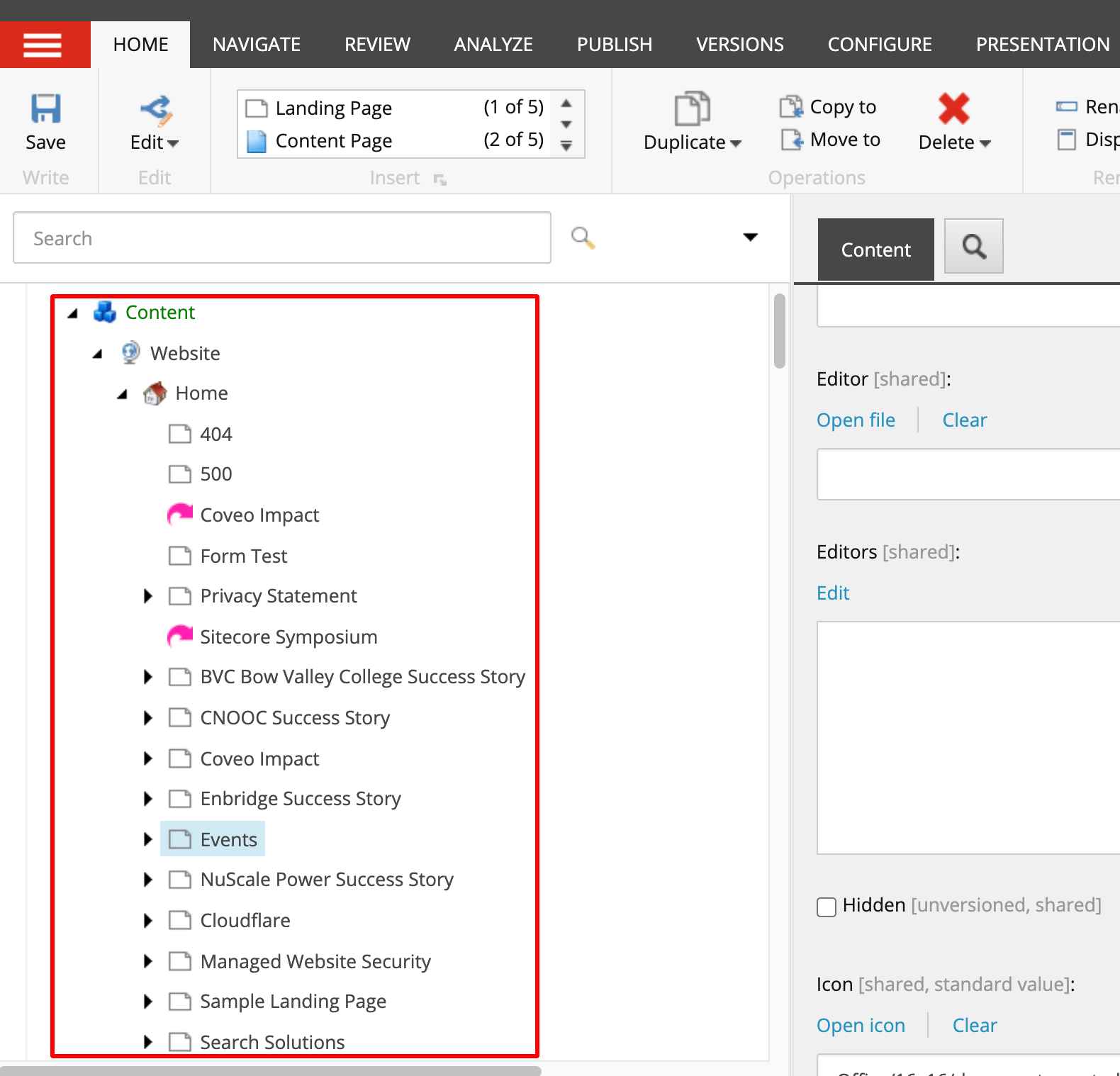Click the page icon beside Privacy Statement
This screenshot has height=1076, width=1120.
(x=180, y=596)
